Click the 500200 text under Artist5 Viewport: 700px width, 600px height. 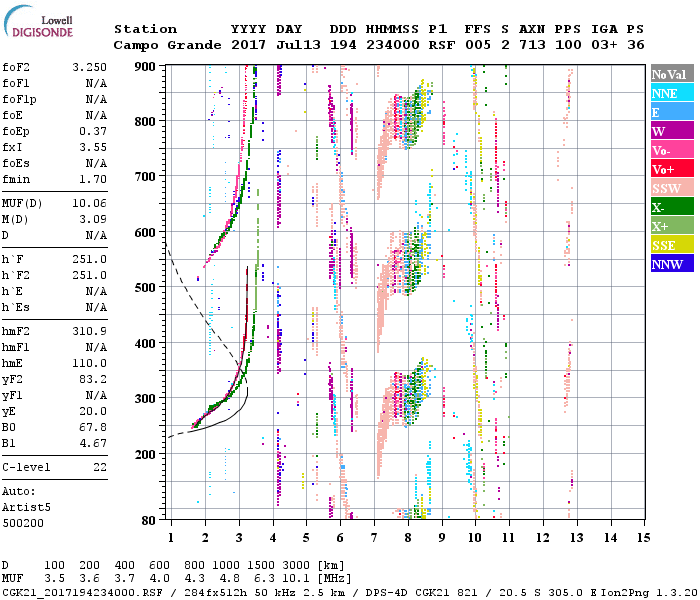tap(23, 523)
